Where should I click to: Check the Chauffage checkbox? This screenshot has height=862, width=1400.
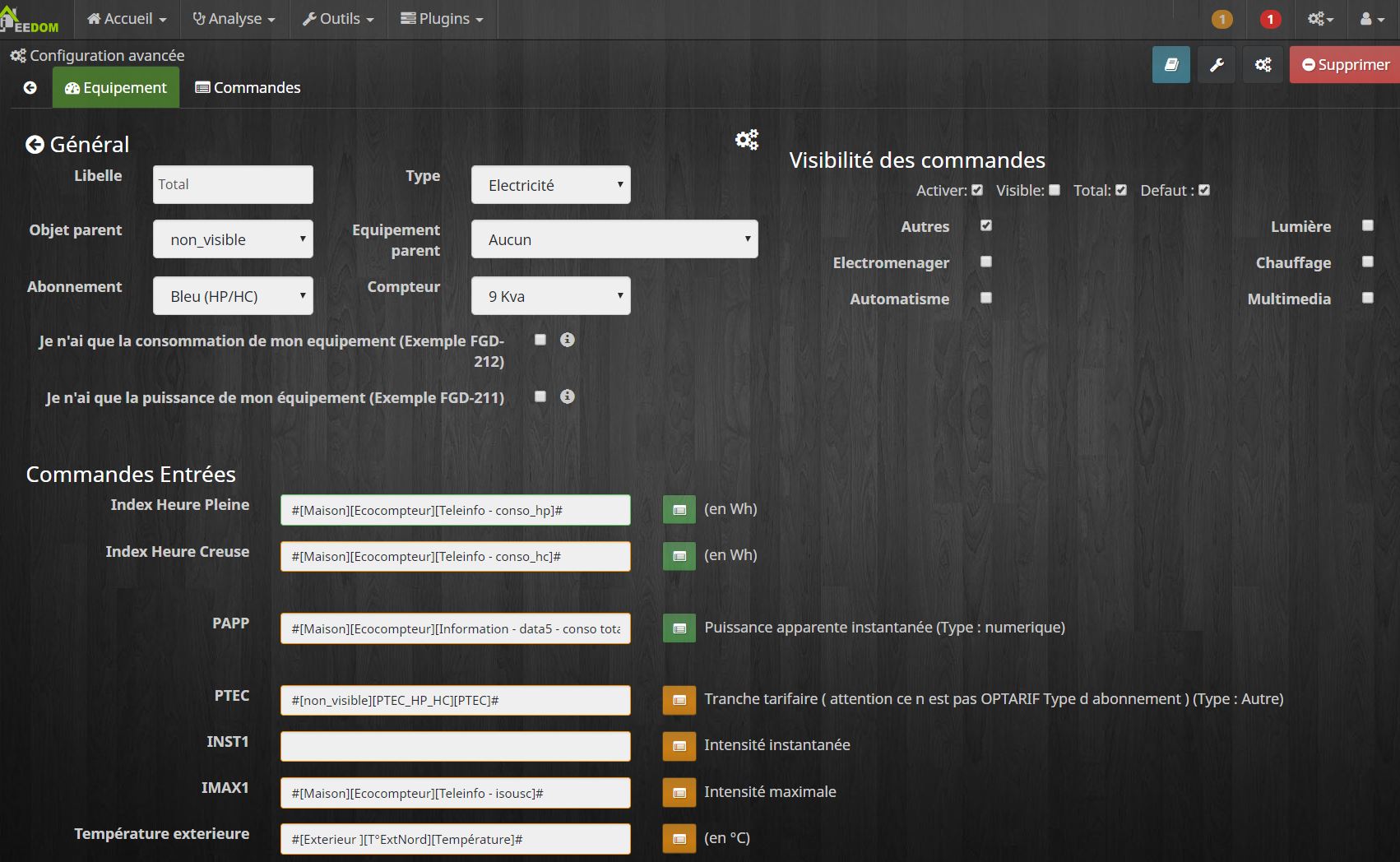(x=1368, y=262)
